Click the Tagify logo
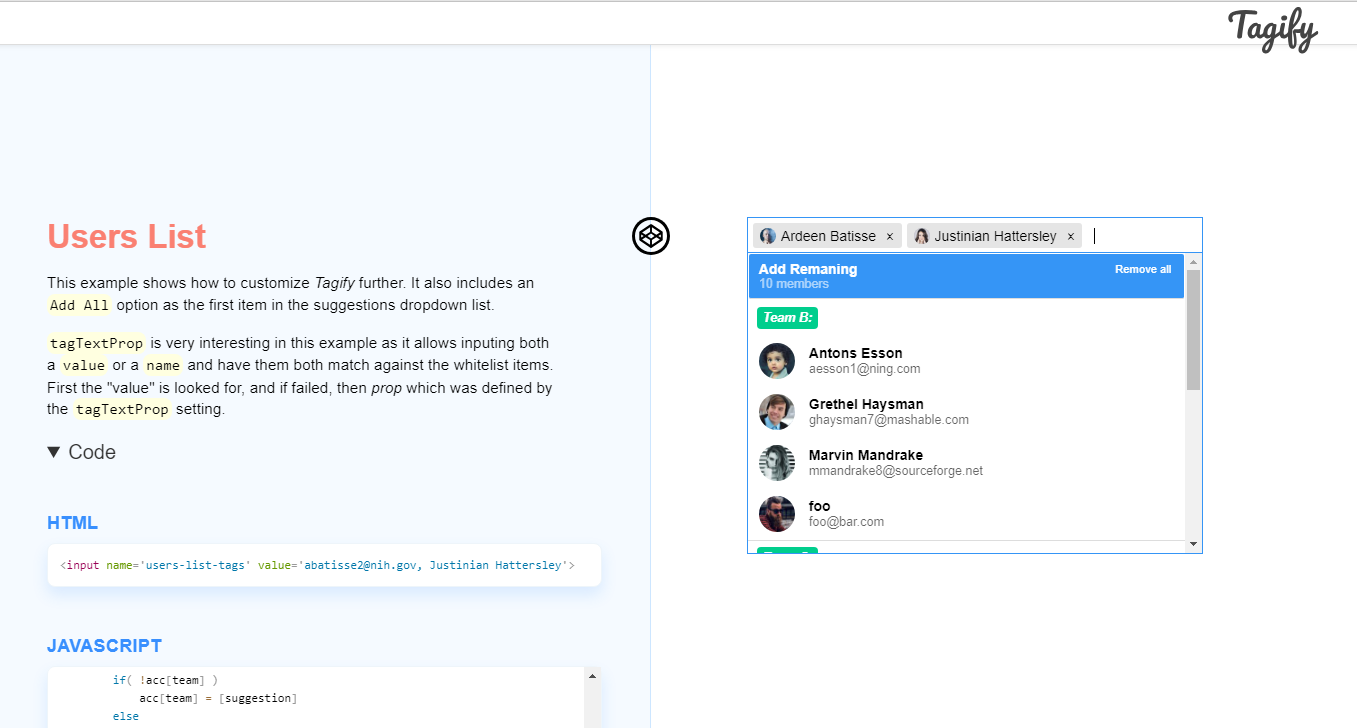 pyautogui.click(x=1272, y=29)
